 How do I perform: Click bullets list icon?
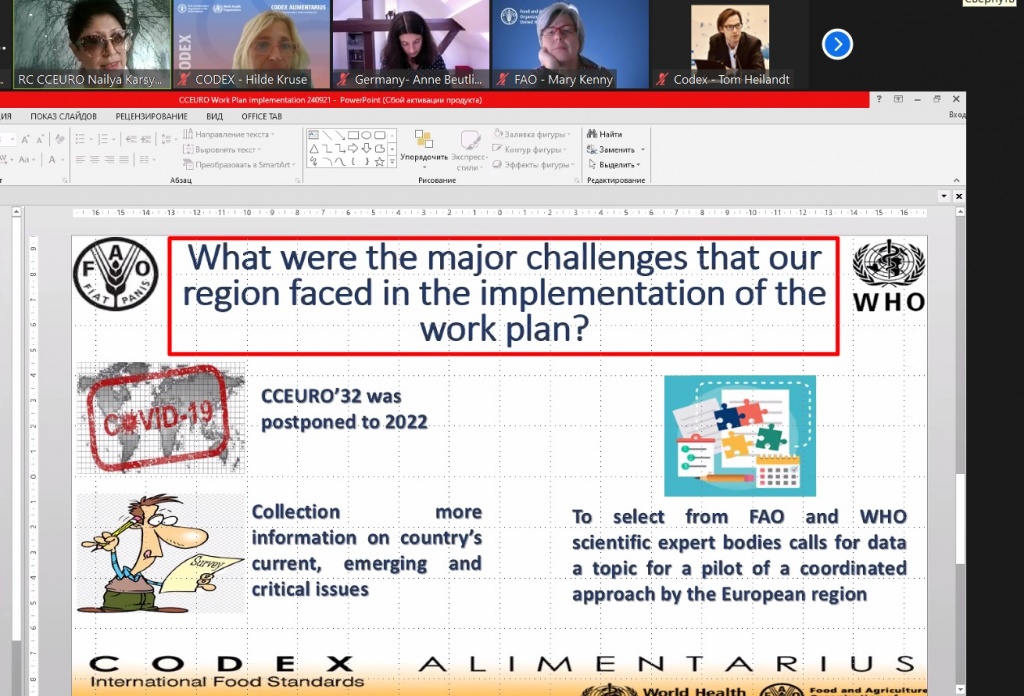tap(82, 138)
